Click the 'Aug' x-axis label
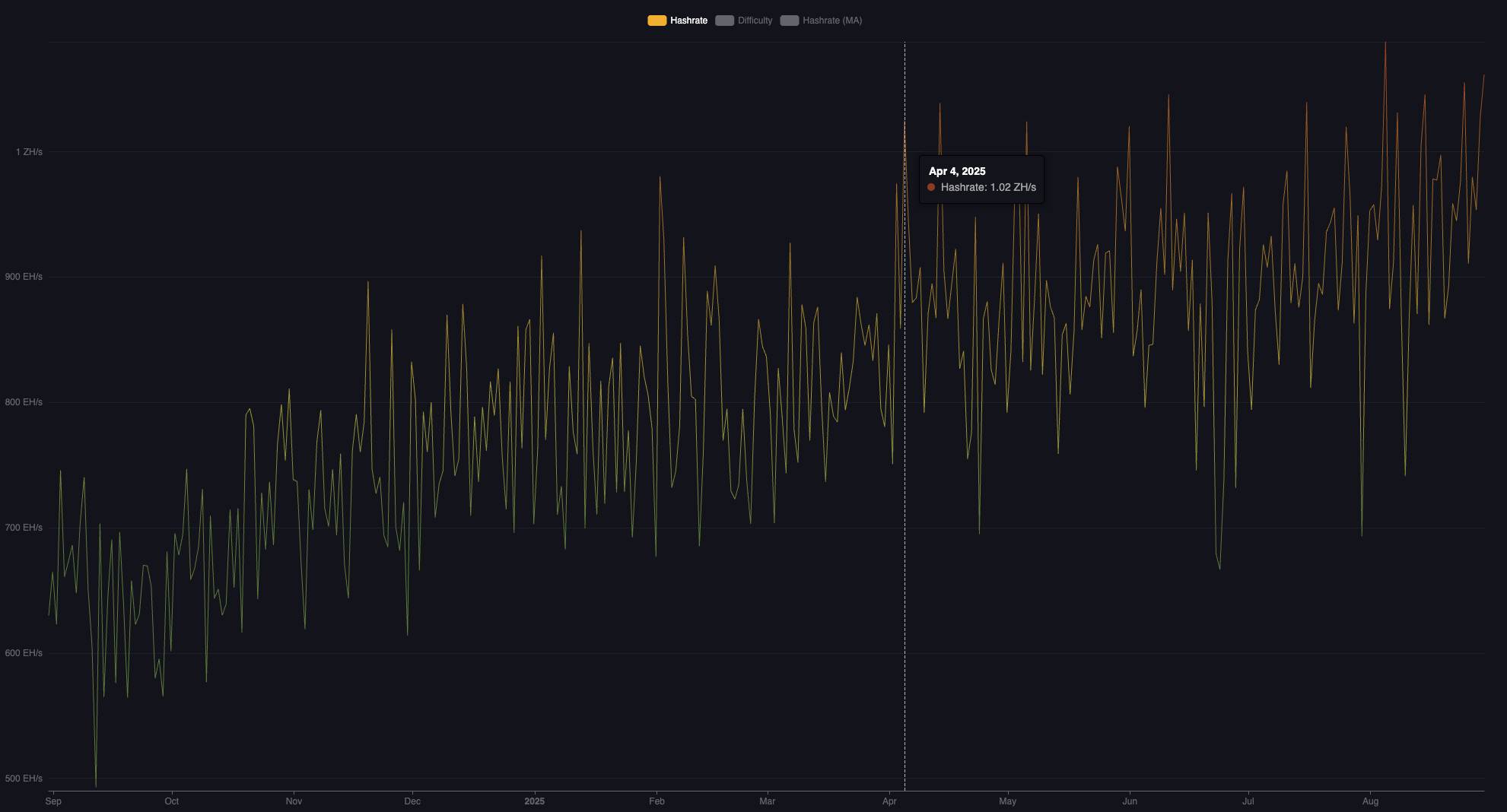Screen dimensions: 1507x812 coord(1370,801)
